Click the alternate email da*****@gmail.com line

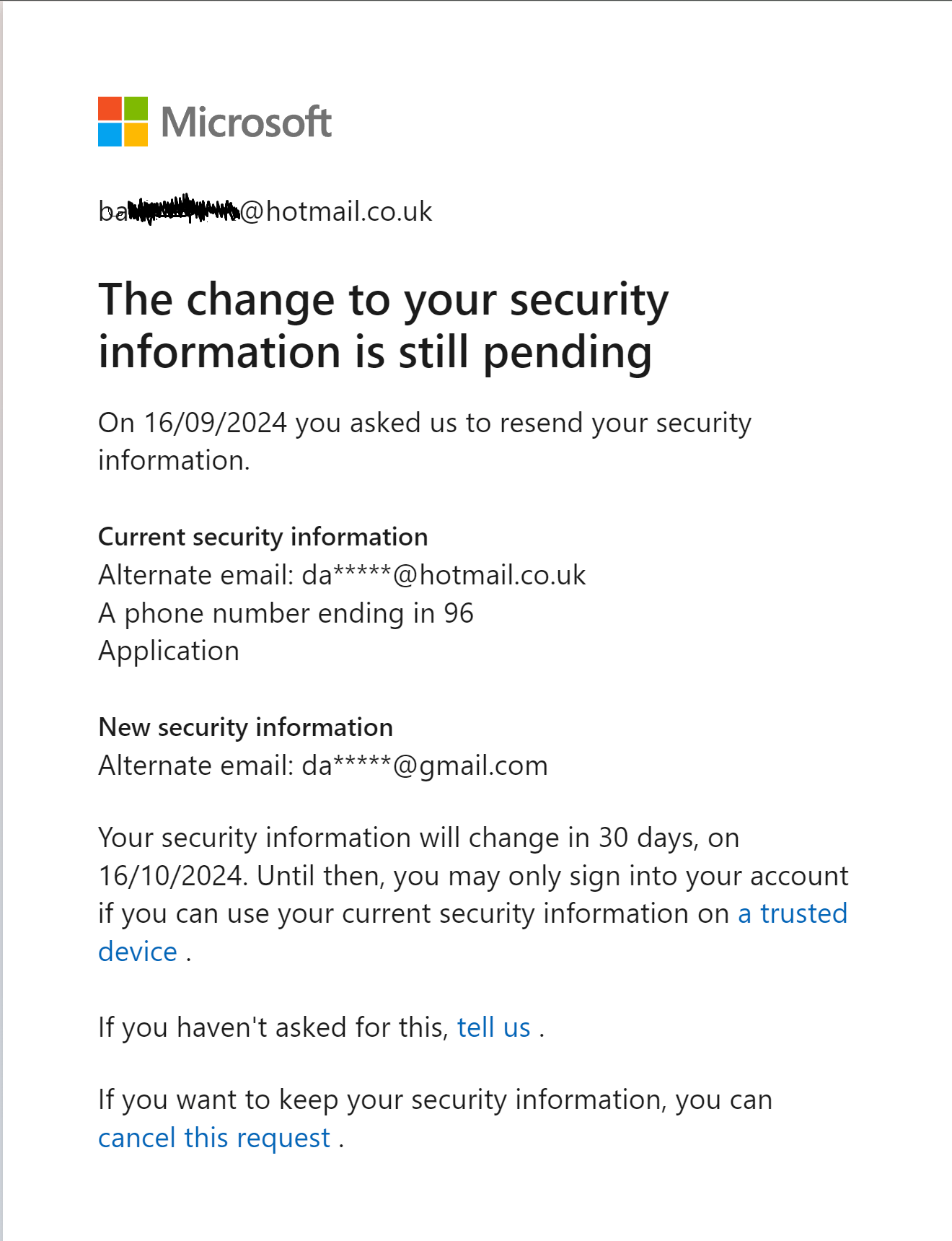tap(322, 766)
